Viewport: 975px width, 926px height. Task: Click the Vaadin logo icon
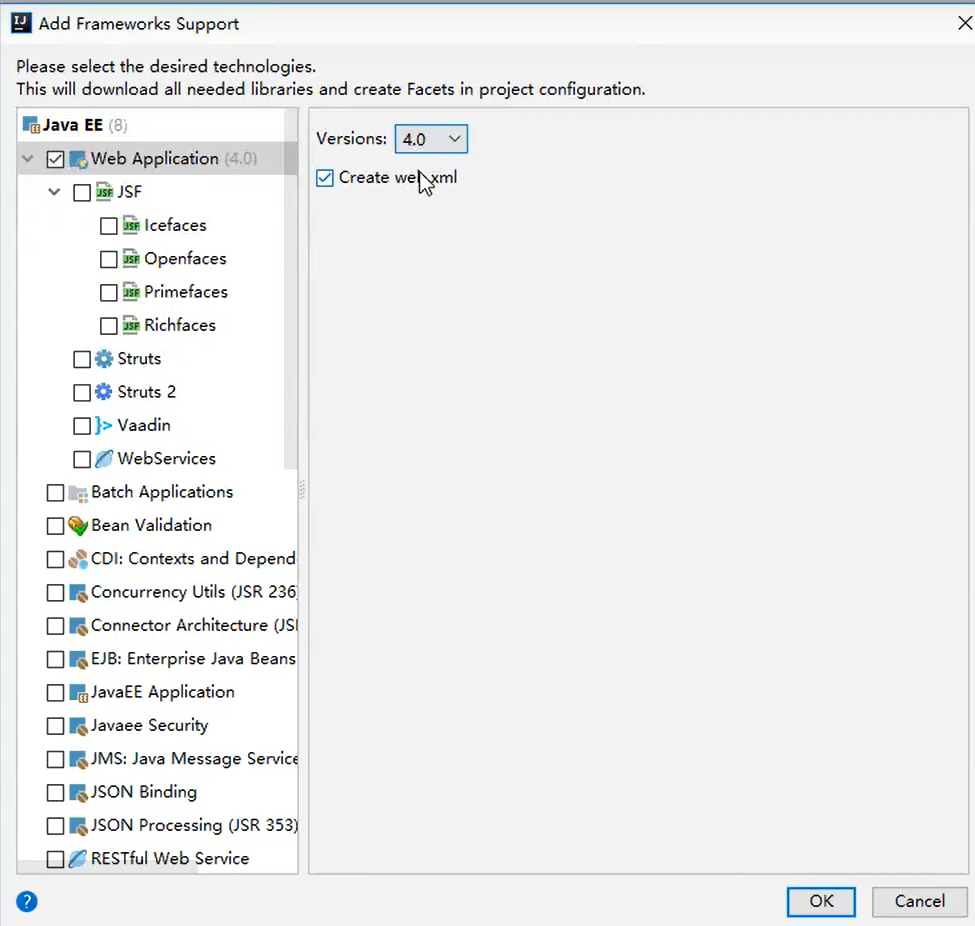(104, 425)
